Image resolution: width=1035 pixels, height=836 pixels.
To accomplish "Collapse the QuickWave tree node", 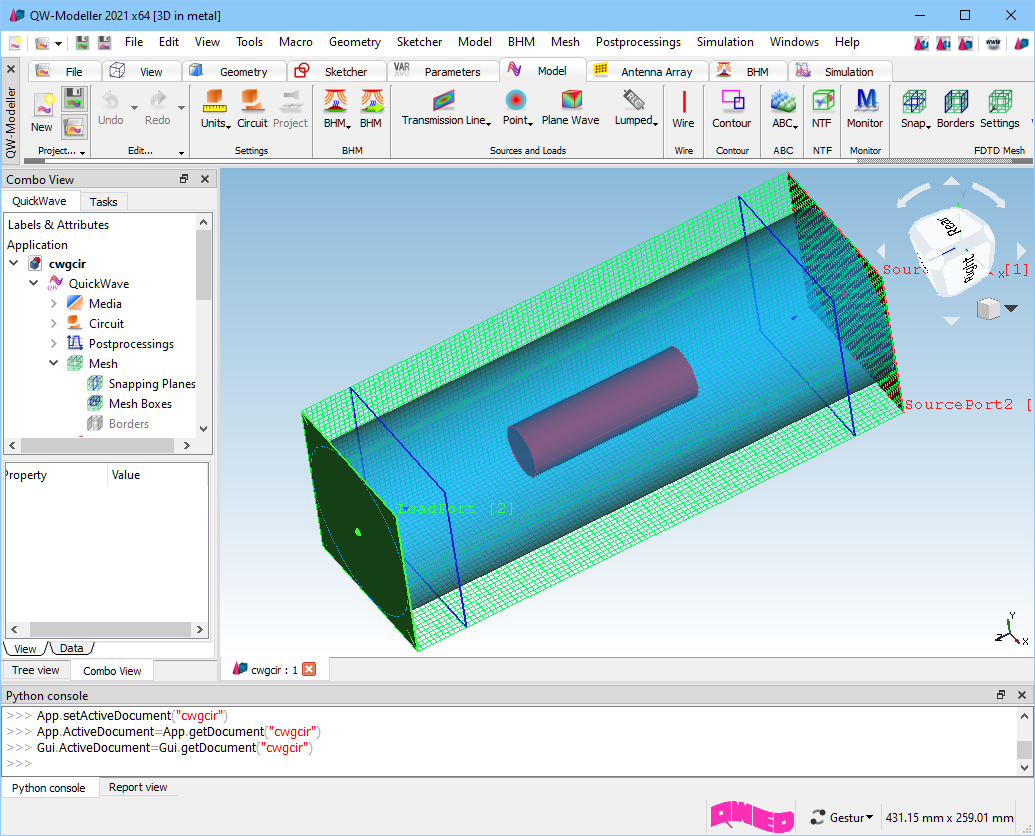I will 34,283.
